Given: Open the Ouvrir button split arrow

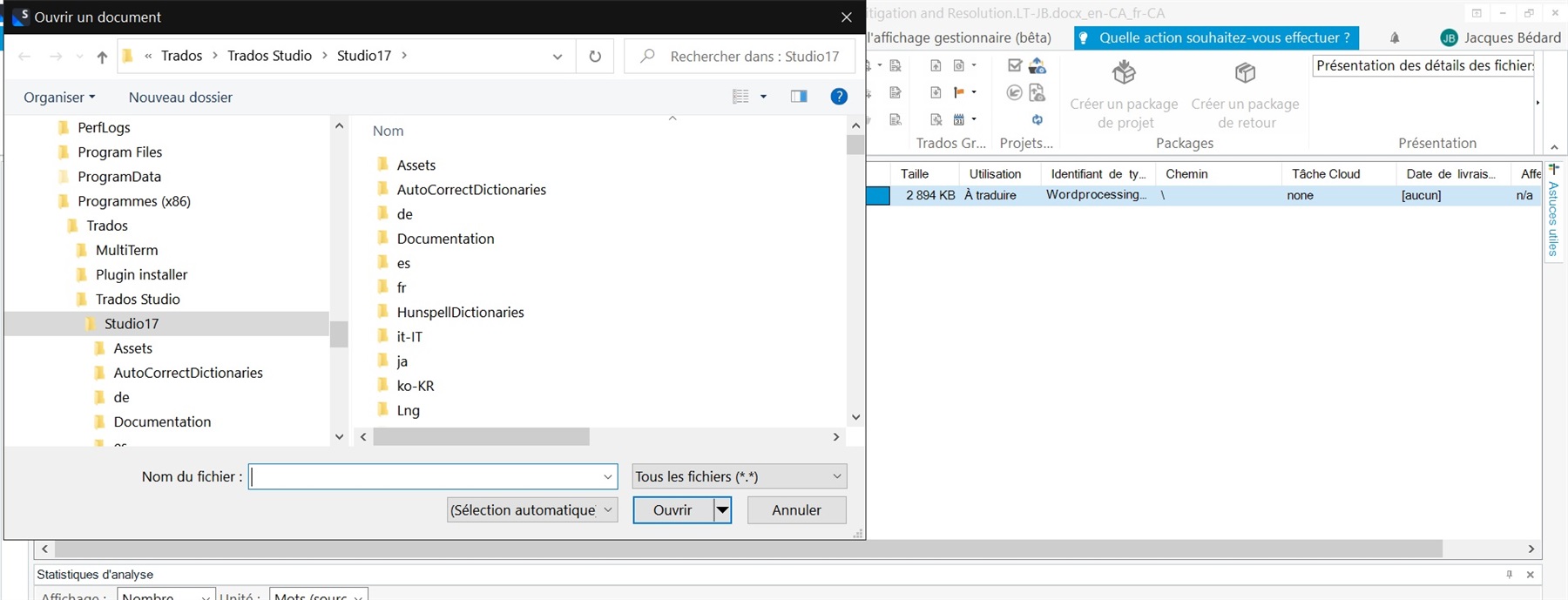Looking at the screenshot, I should coord(722,510).
